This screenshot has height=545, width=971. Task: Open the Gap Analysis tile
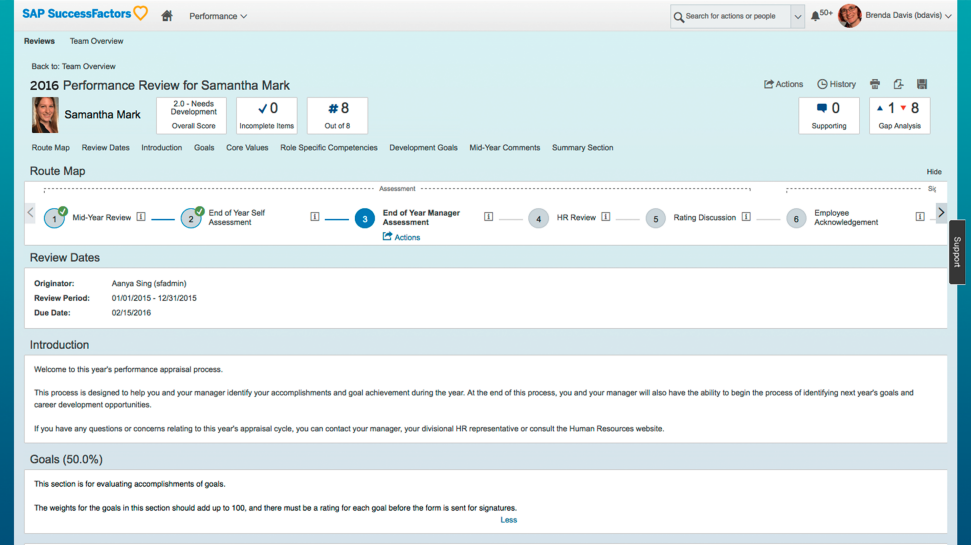(x=899, y=115)
